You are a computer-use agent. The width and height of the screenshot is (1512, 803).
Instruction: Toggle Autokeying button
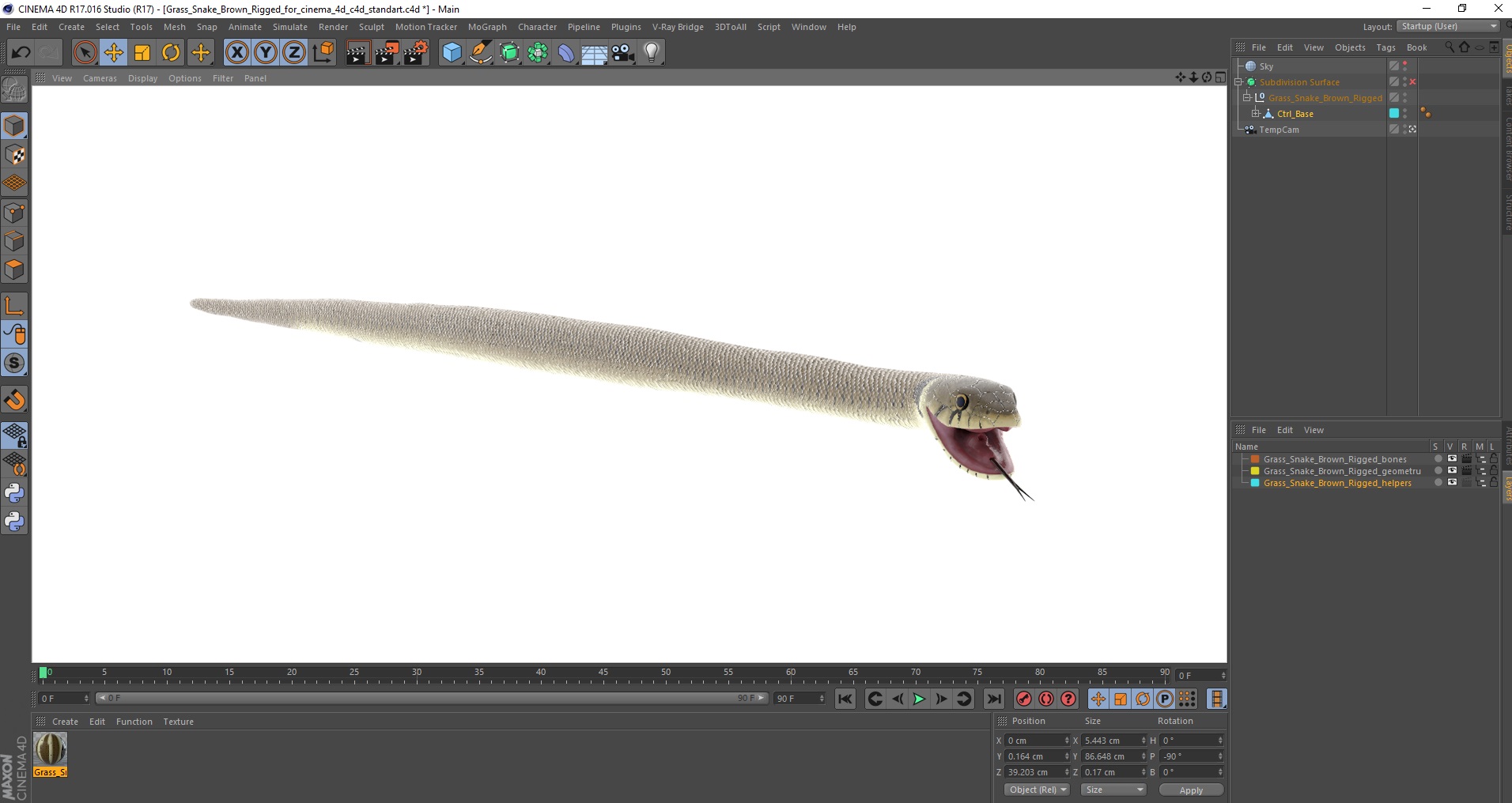[x=1046, y=699]
